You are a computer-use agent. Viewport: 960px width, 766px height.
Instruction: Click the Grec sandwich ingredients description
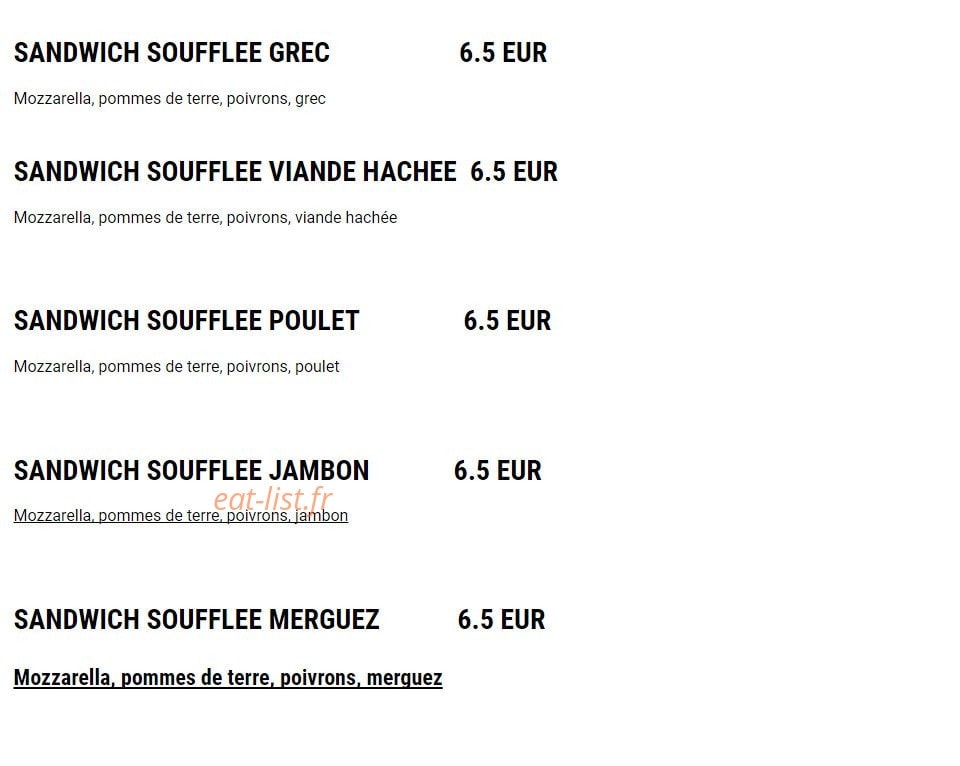point(170,99)
